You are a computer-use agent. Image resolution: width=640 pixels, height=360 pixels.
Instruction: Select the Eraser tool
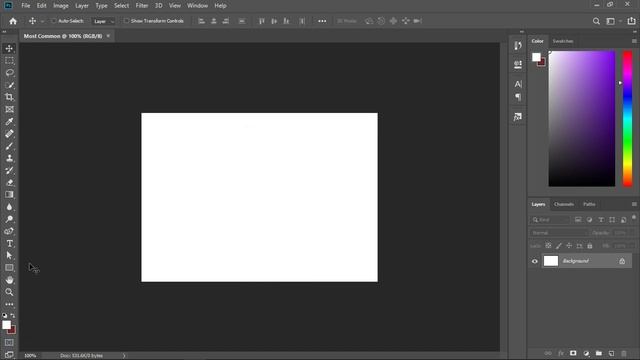(9, 182)
